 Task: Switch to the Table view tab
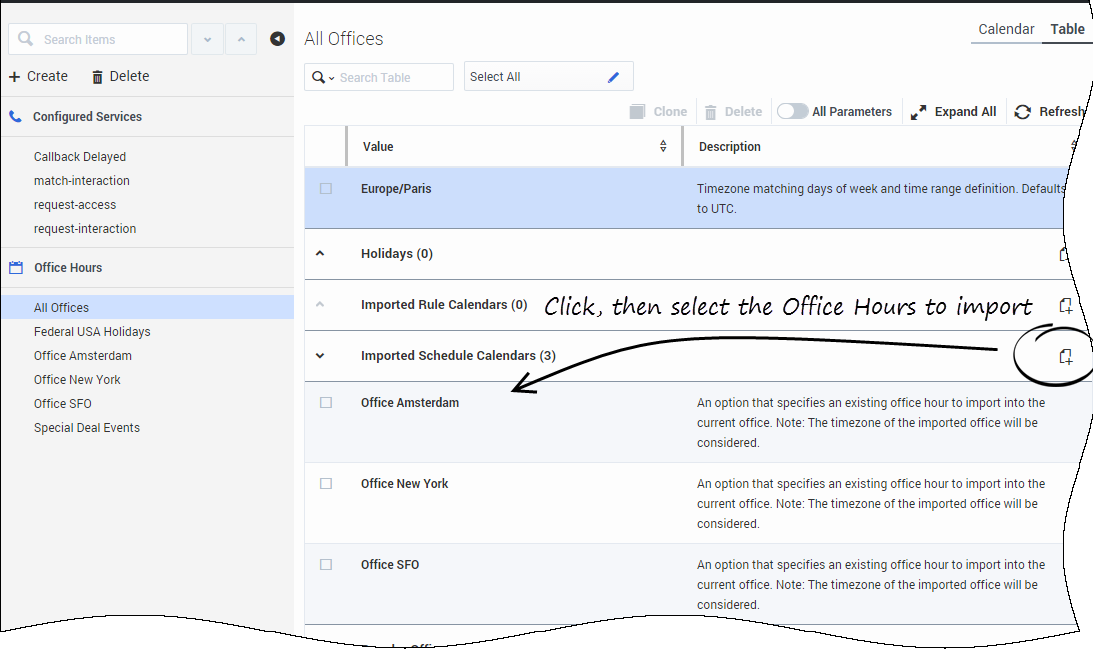click(x=1067, y=29)
